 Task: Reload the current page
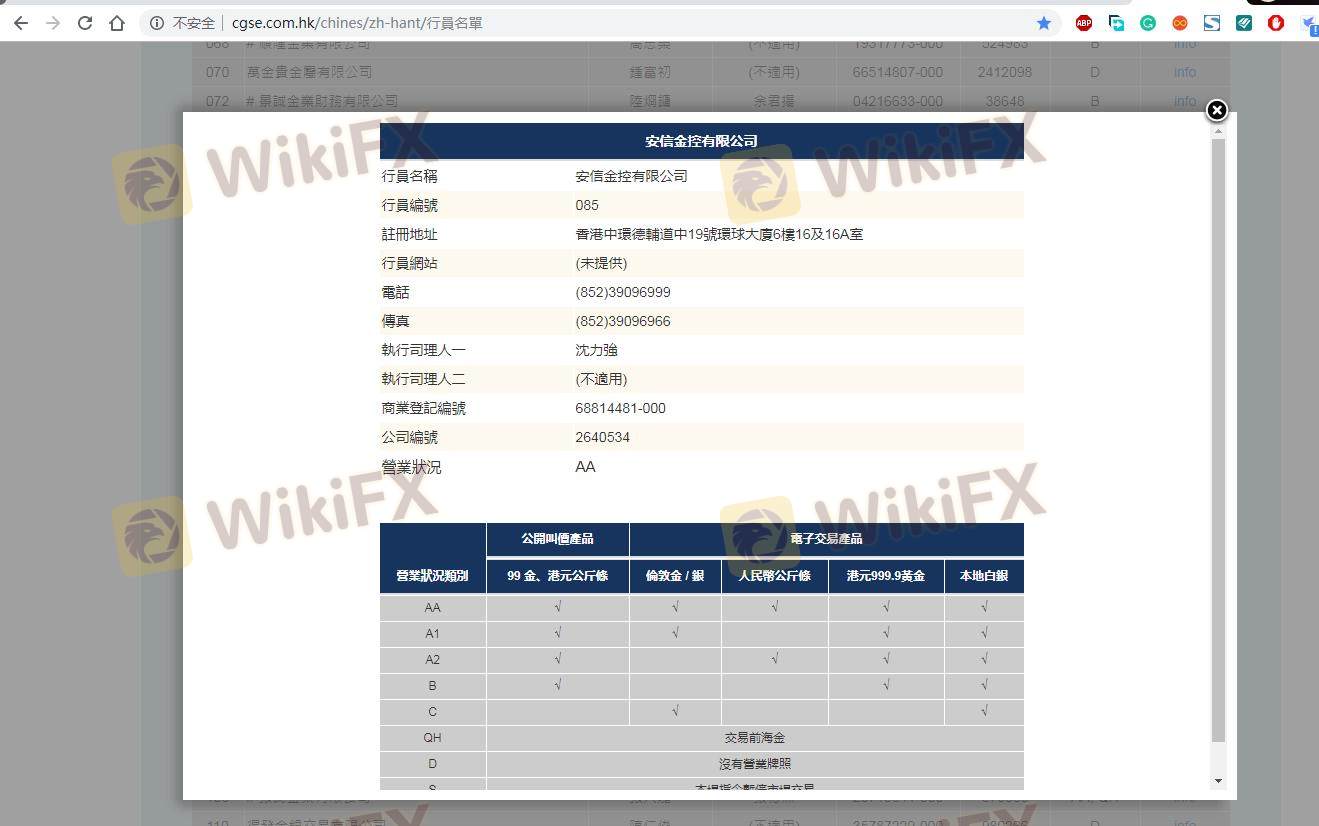[85, 23]
